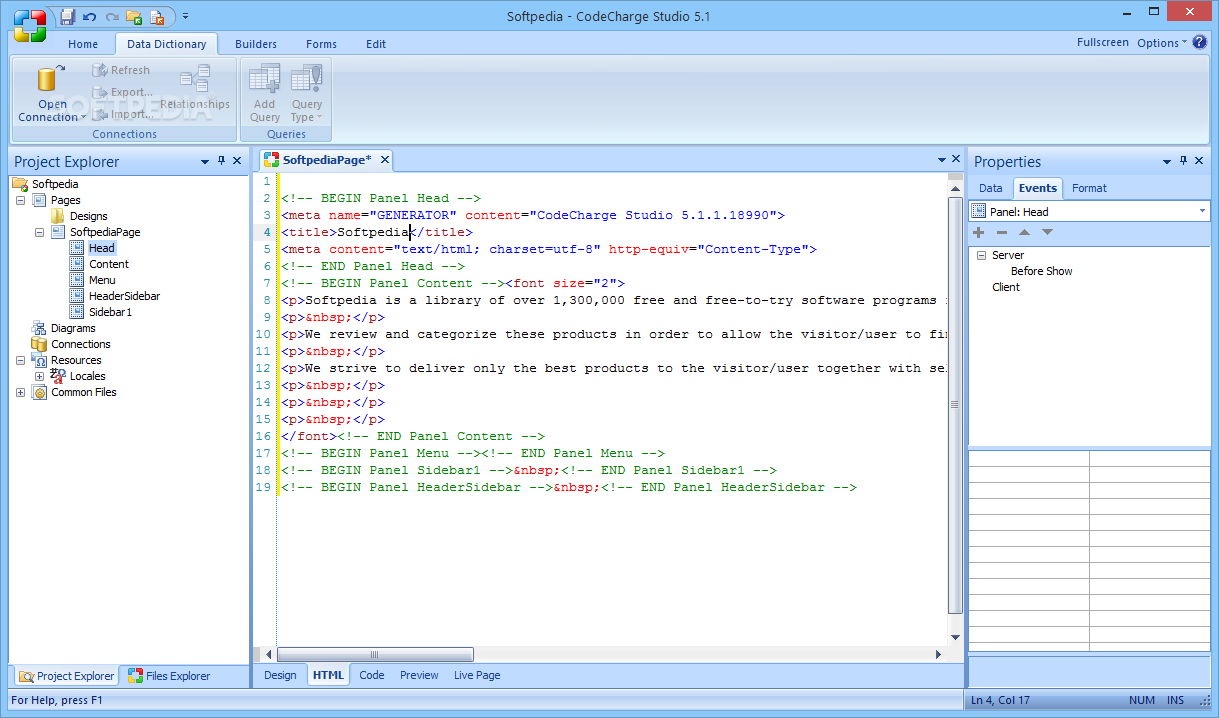The height and width of the screenshot is (718, 1219).
Task: Click the minus remove event icon
Action: click(1001, 232)
